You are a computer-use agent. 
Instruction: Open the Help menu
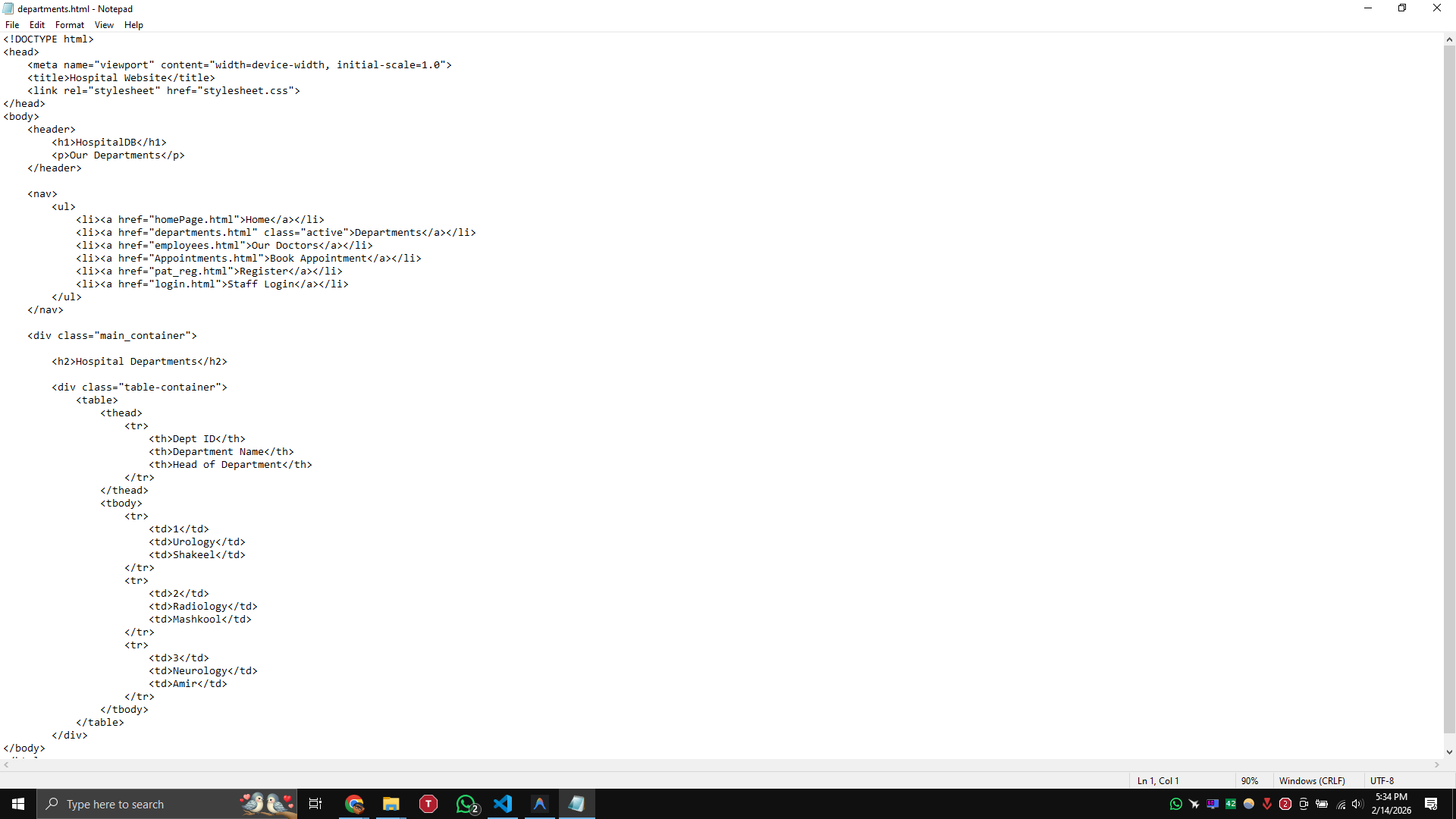(x=133, y=25)
